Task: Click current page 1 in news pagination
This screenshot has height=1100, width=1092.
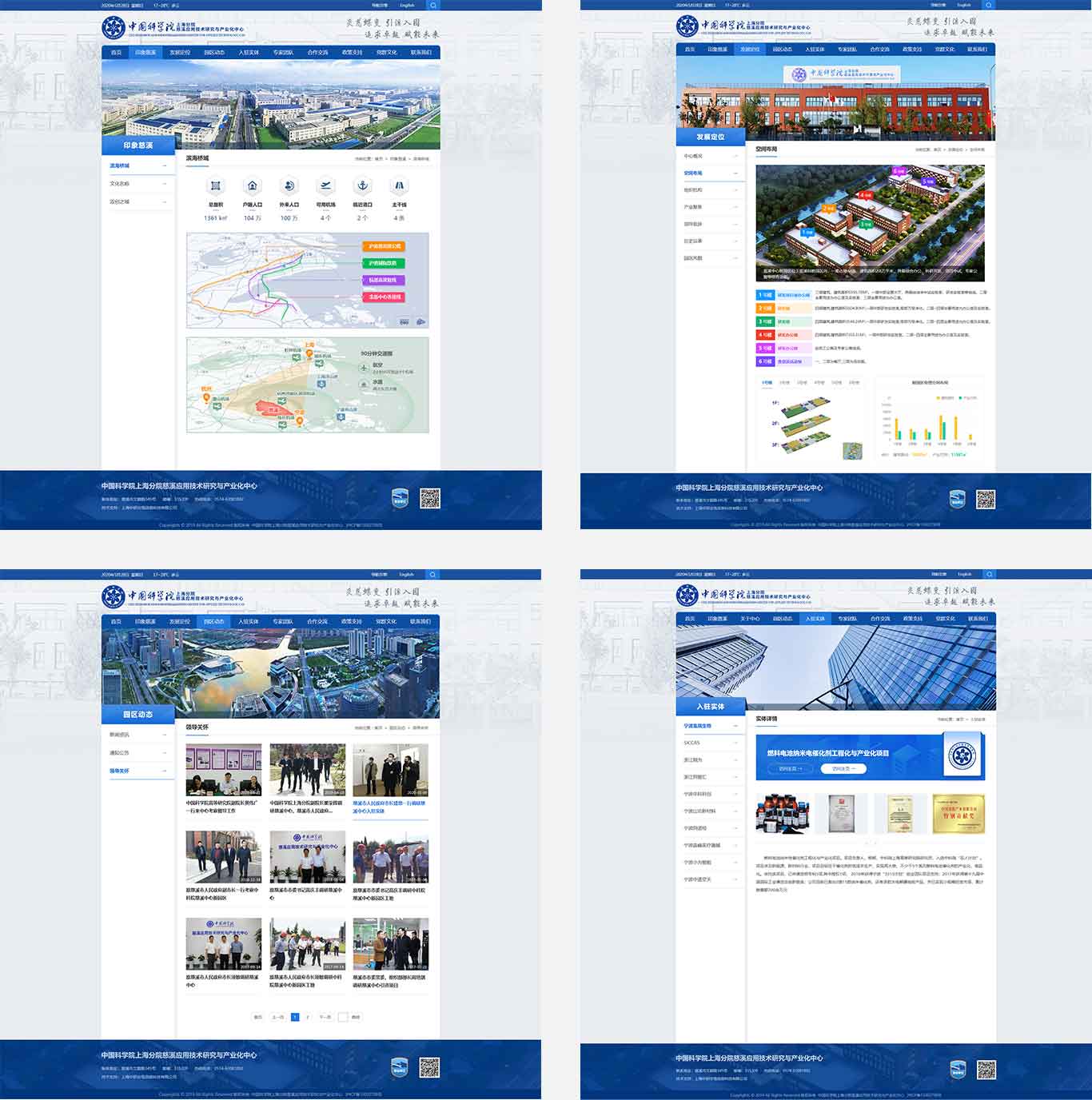Action: coord(295,1018)
